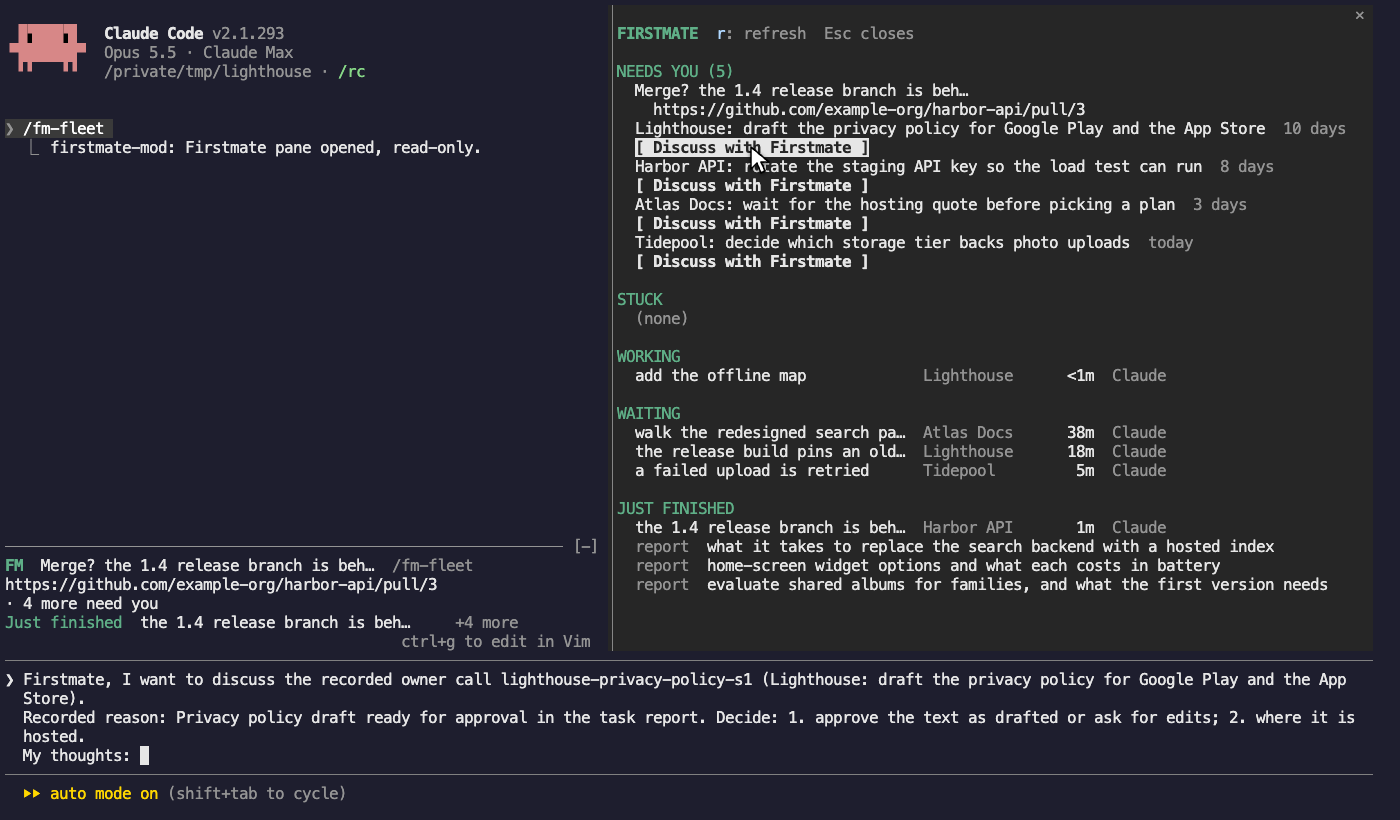Click 'ctrl+g to edit in Vim' hint
1400x820 pixels.
(x=496, y=641)
